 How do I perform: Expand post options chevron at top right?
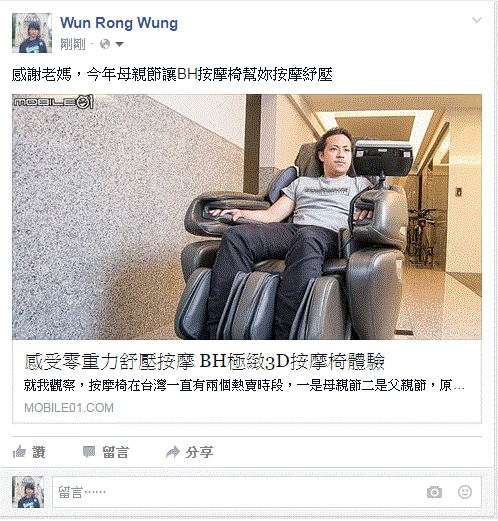(477, 20)
